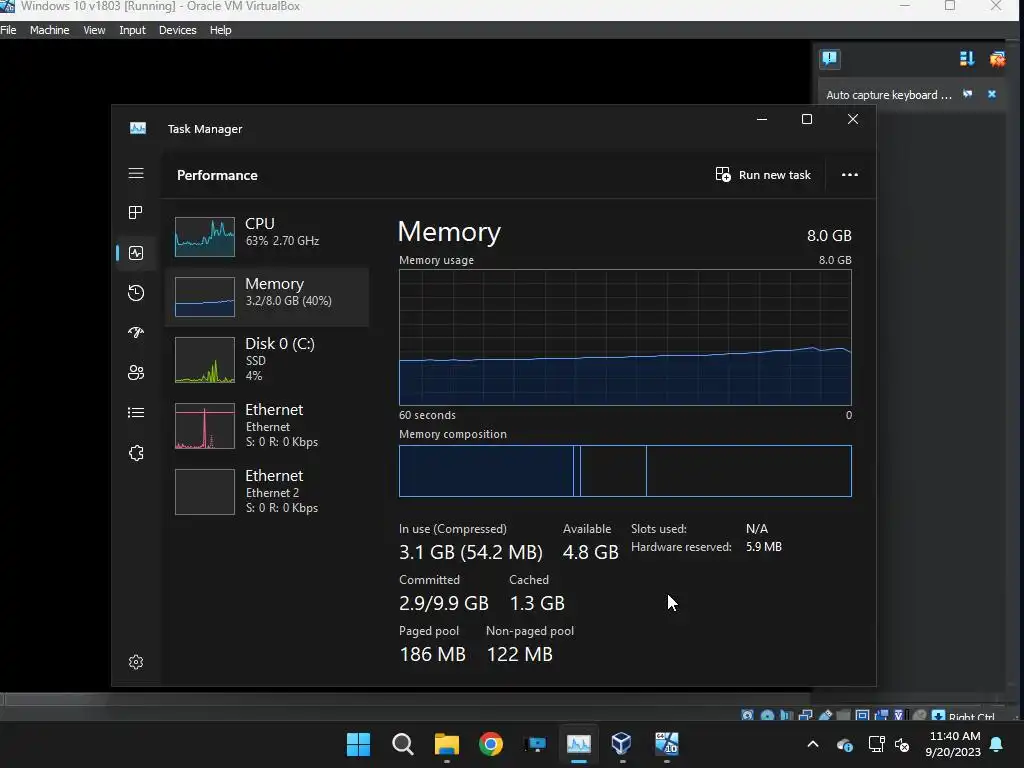Screen dimensions: 1024x768
Task: Open the three-dot more options menu
Action: point(850,175)
